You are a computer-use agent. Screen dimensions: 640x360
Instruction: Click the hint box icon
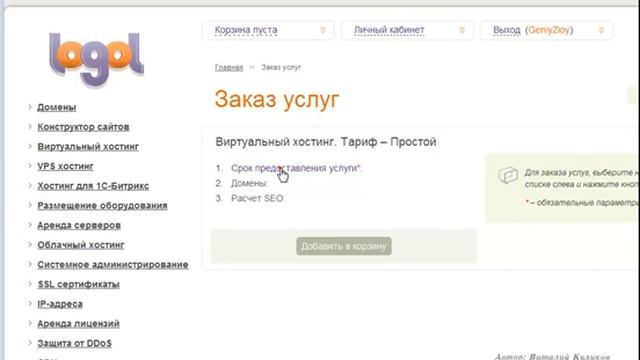point(508,176)
